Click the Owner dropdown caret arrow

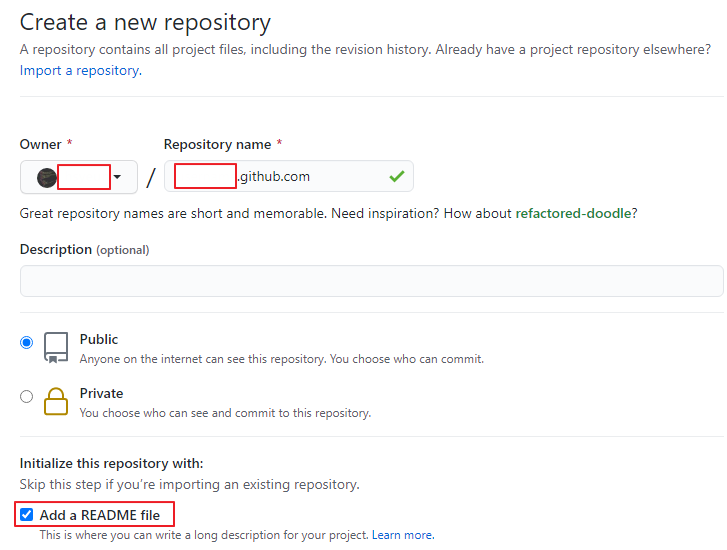click(117, 178)
